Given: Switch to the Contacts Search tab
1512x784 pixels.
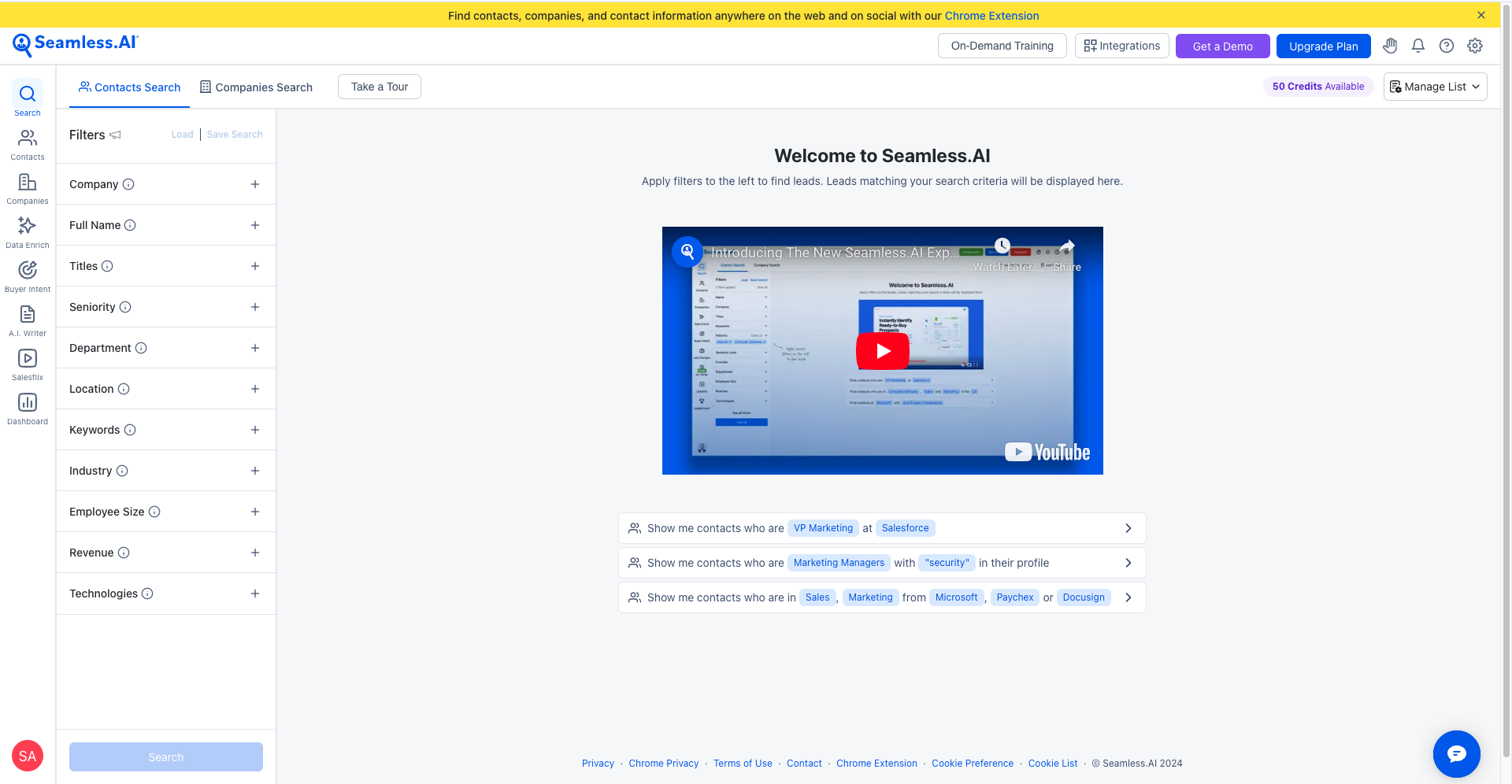Looking at the screenshot, I should [x=129, y=87].
